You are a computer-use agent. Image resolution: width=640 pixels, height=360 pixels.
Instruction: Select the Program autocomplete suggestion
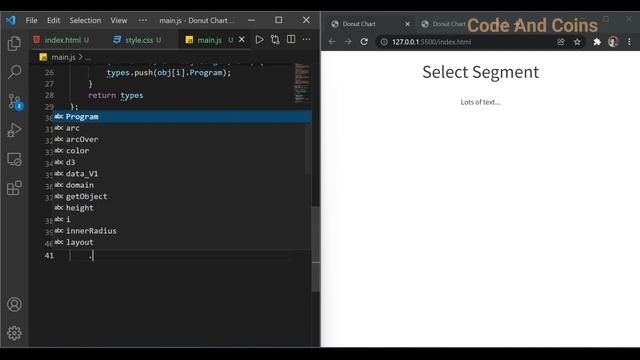[182, 117]
